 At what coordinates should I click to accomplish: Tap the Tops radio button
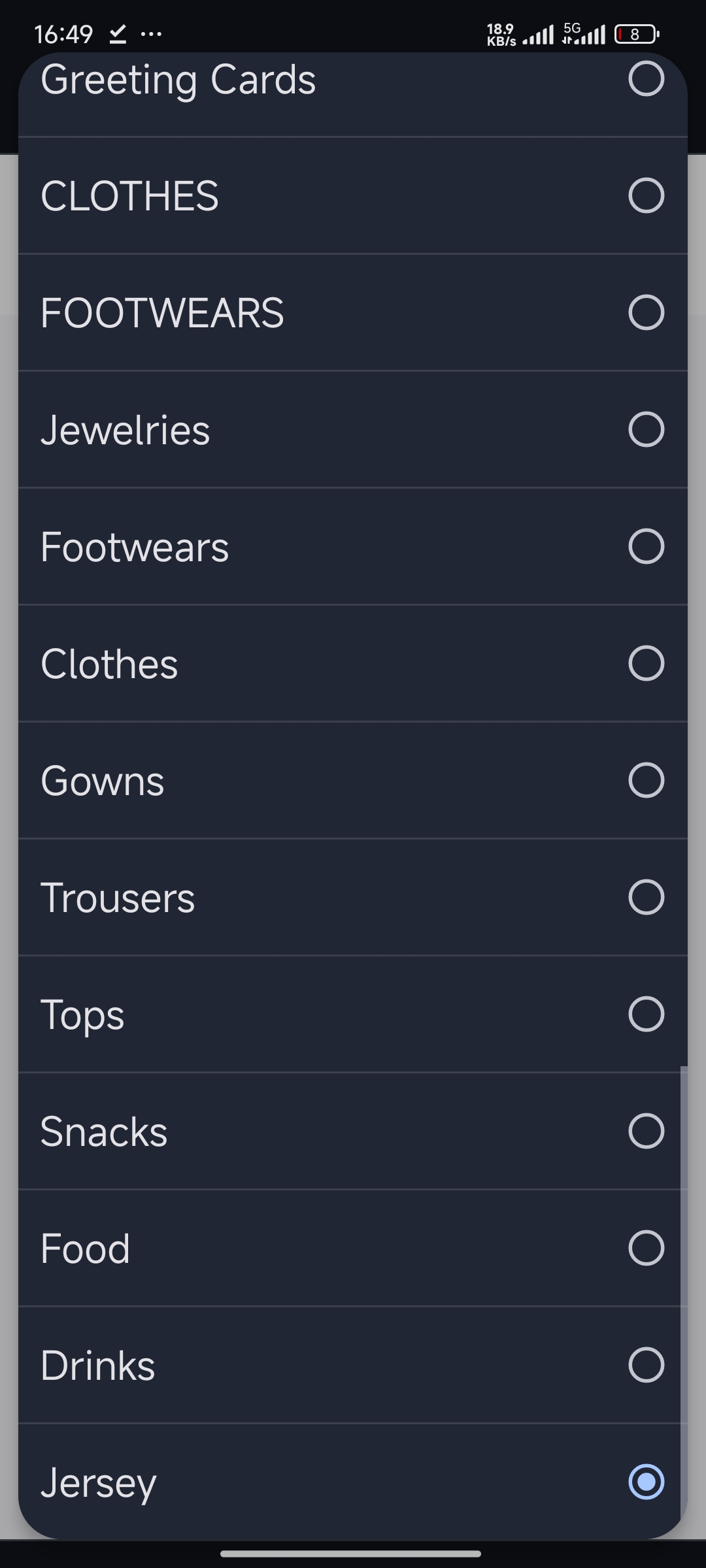646,1014
